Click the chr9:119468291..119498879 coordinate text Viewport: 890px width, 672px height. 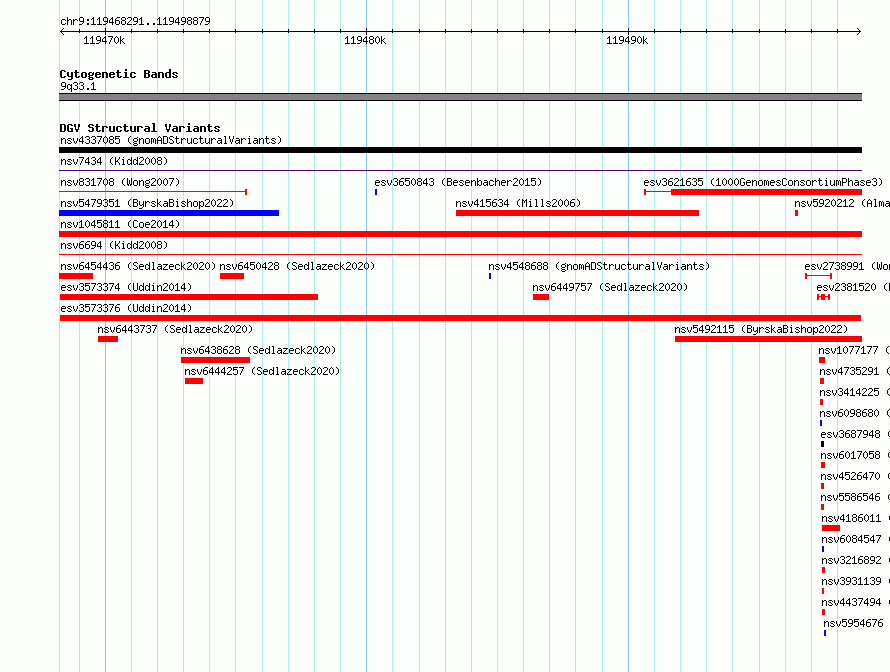coord(135,21)
